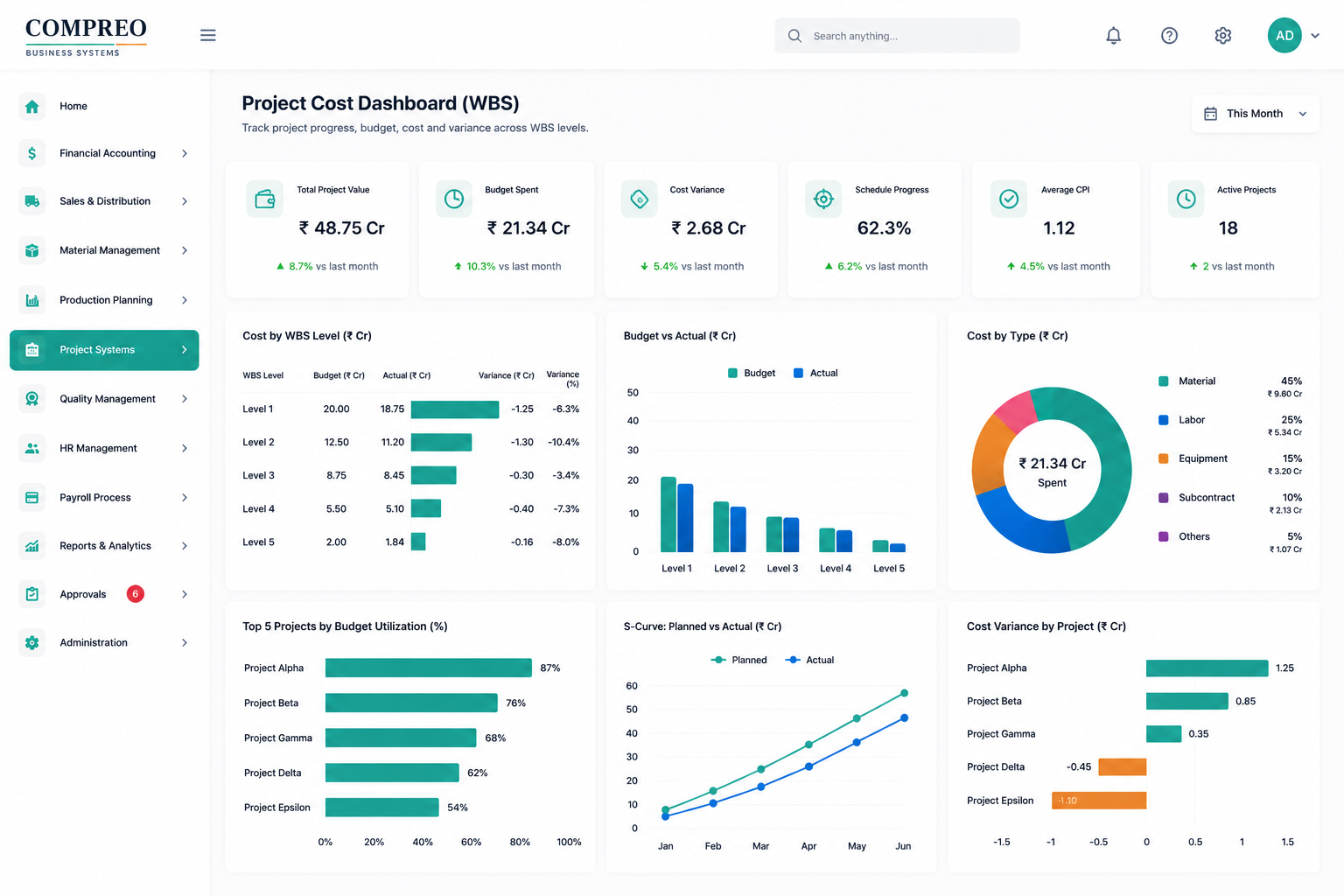Click Project Alpha 87% utilization bar

(x=429, y=668)
